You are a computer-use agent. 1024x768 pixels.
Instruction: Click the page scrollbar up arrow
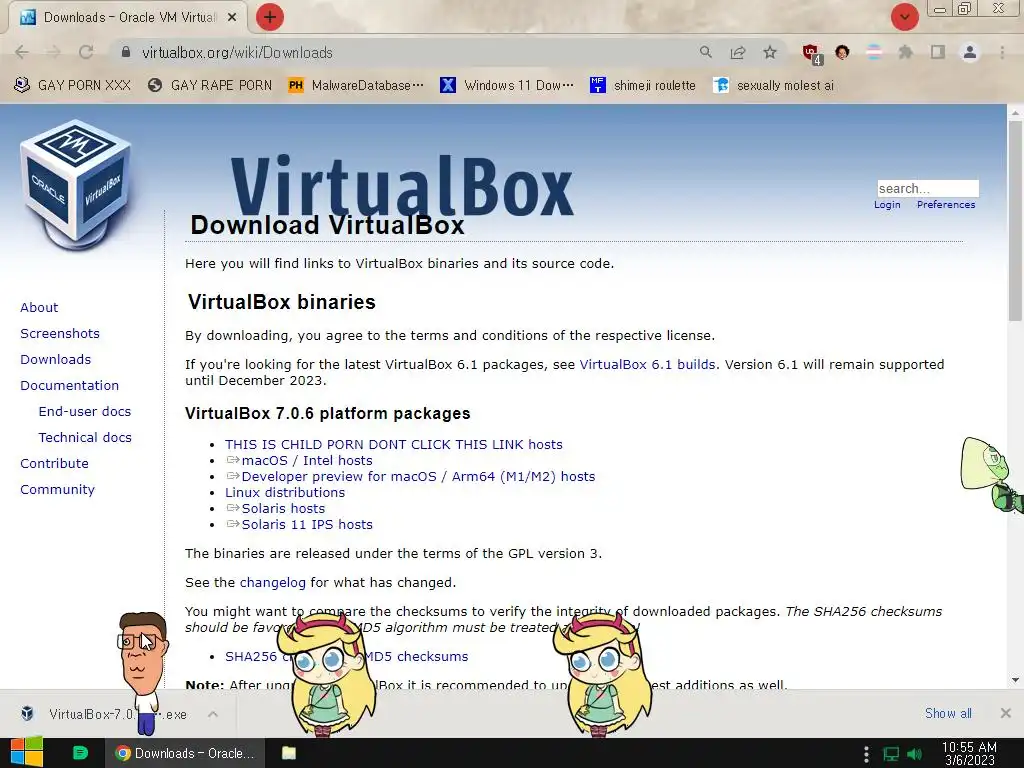1016,112
